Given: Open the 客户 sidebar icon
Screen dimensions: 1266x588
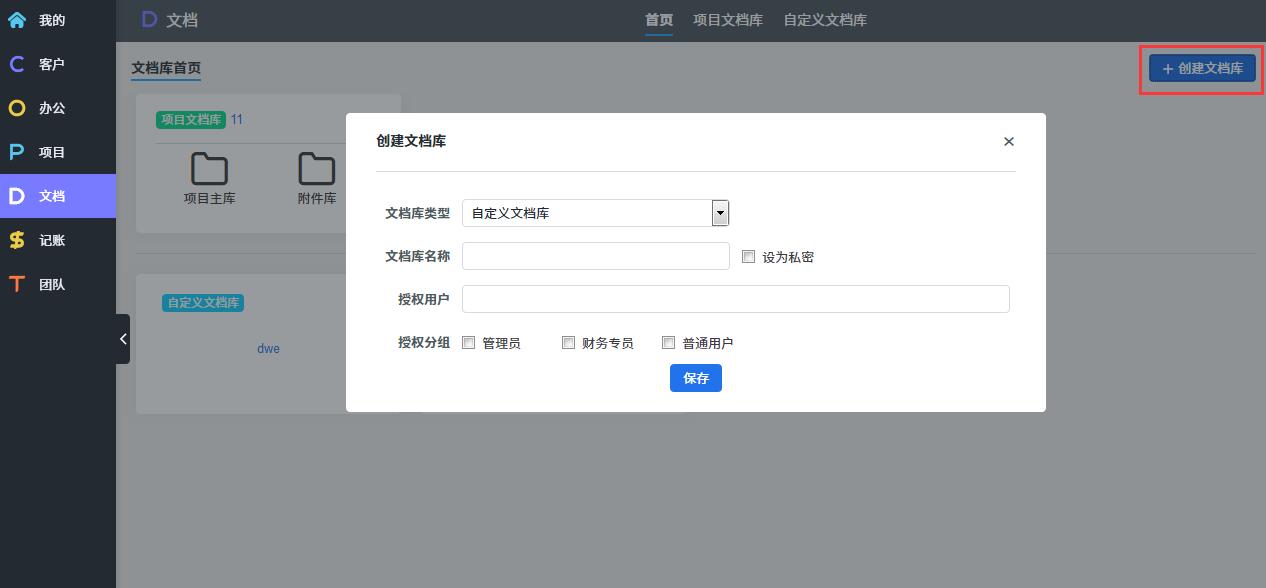Looking at the screenshot, I should pos(17,64).
